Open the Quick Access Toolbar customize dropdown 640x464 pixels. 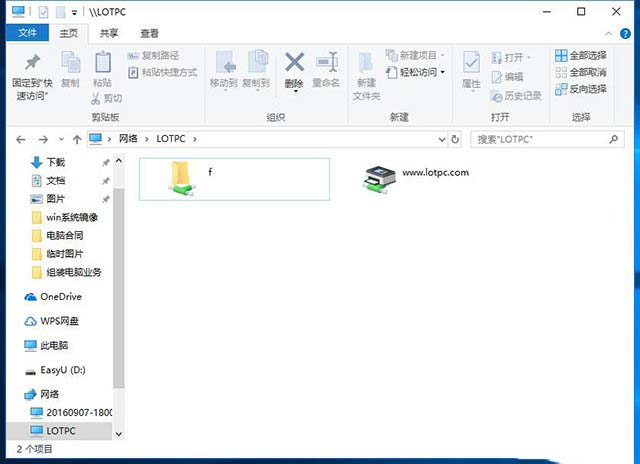tap(74, 13)
